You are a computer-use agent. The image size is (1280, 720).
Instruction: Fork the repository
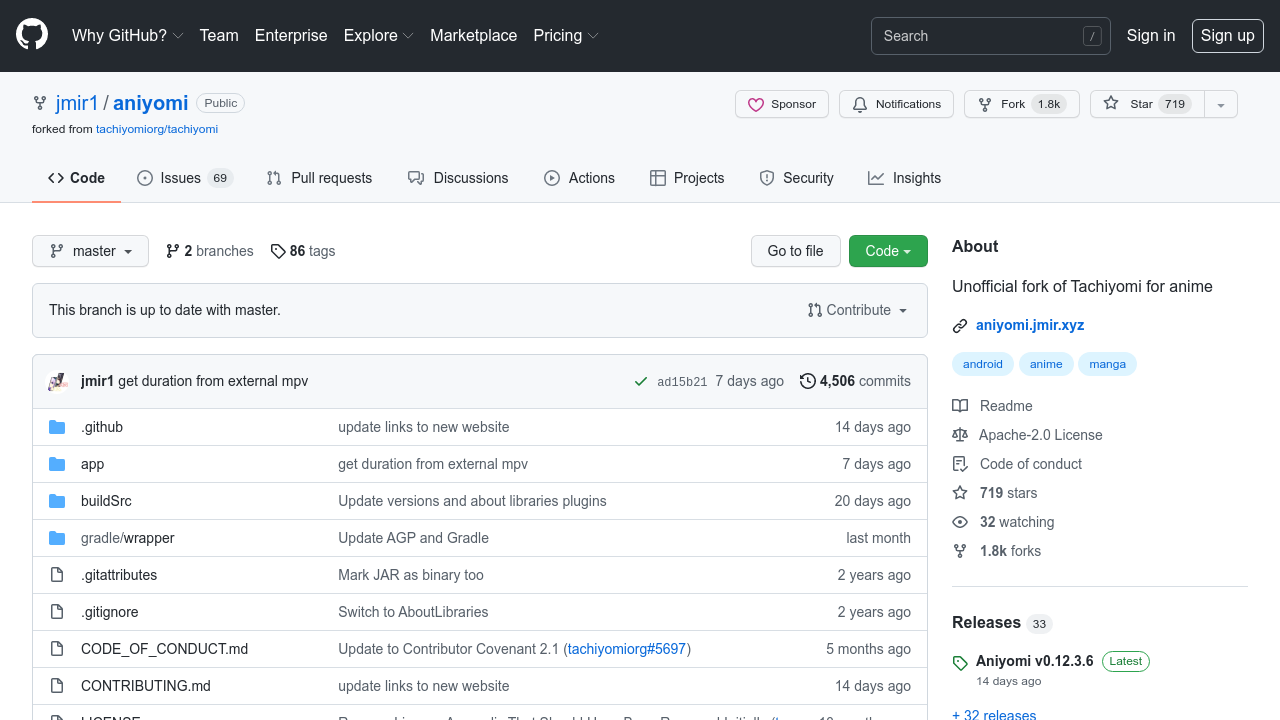tap(1021, 104)
